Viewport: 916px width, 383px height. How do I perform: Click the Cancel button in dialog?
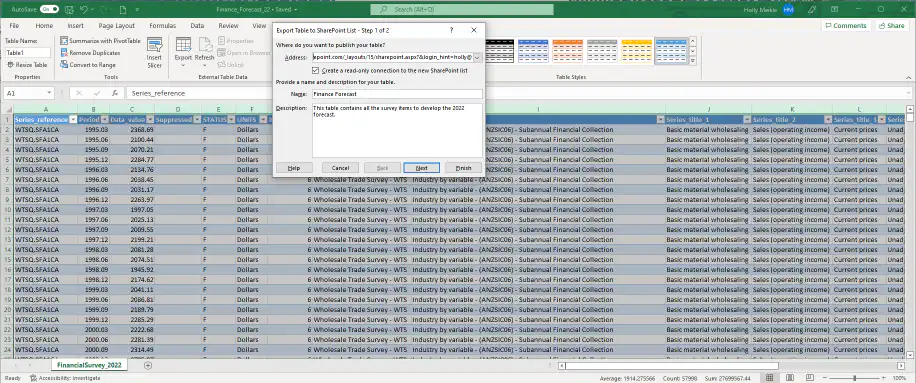point(340,168)
